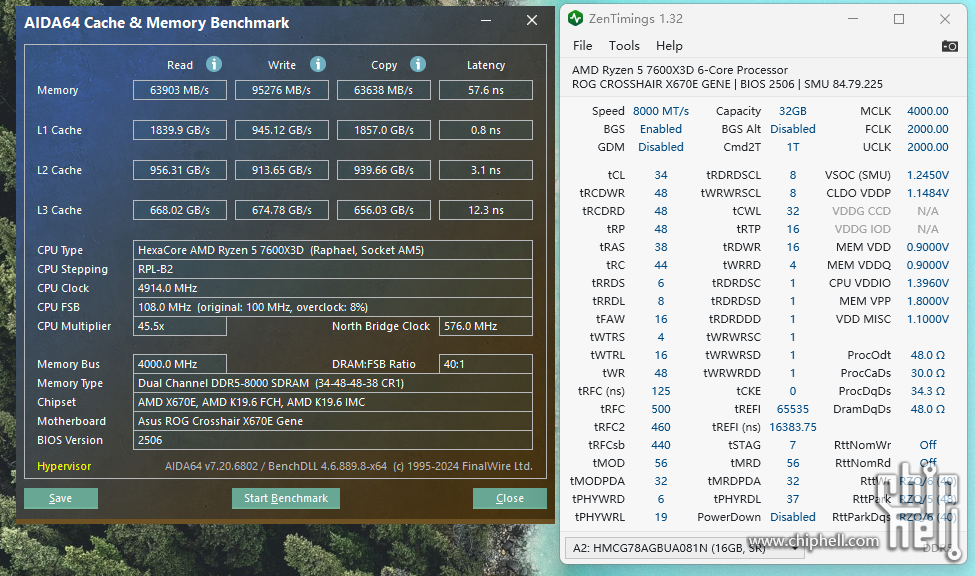The image size is (975, 576).
Task: Click the tRFC2 value 460
Action: (x=661, y=427)
